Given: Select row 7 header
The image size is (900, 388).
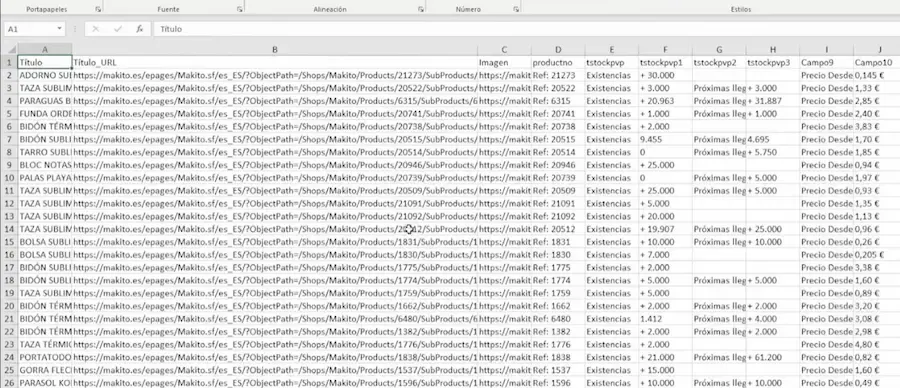Looking at the screenshot, I should point(9,139).
